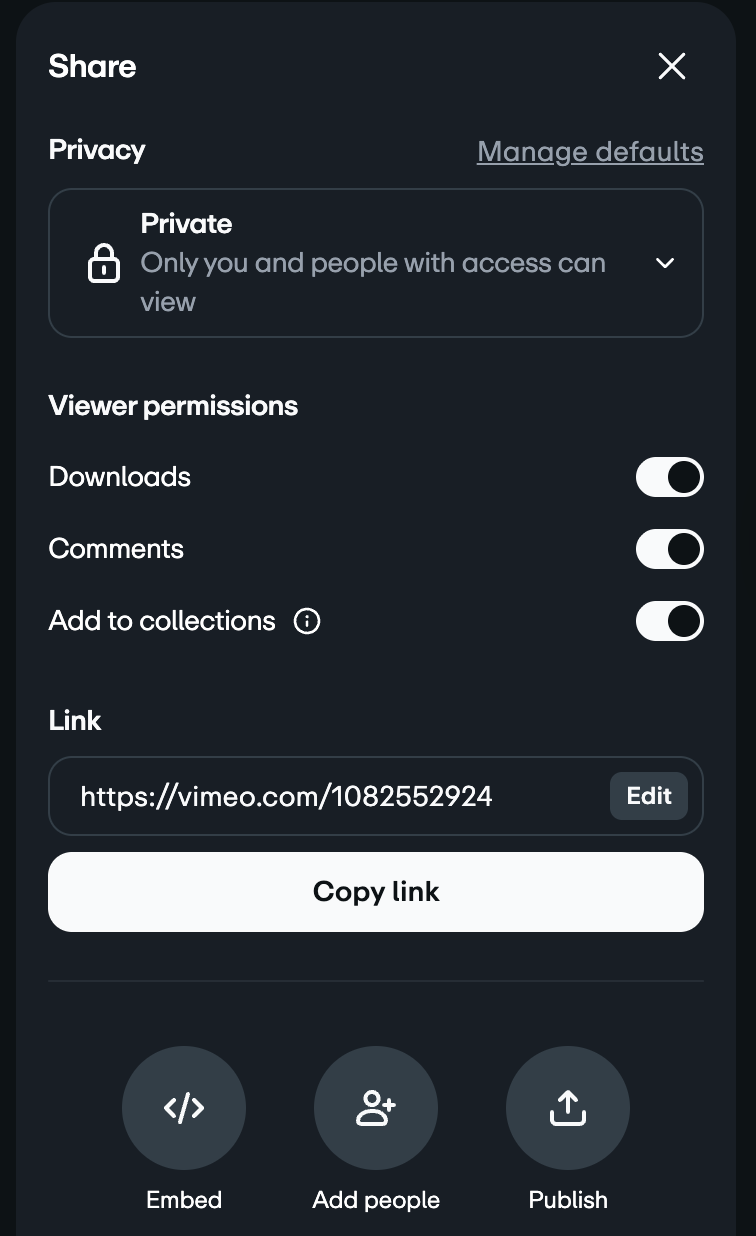Click the Copy link button
This screenshot has width=756, height=1236.
point(376,892)
